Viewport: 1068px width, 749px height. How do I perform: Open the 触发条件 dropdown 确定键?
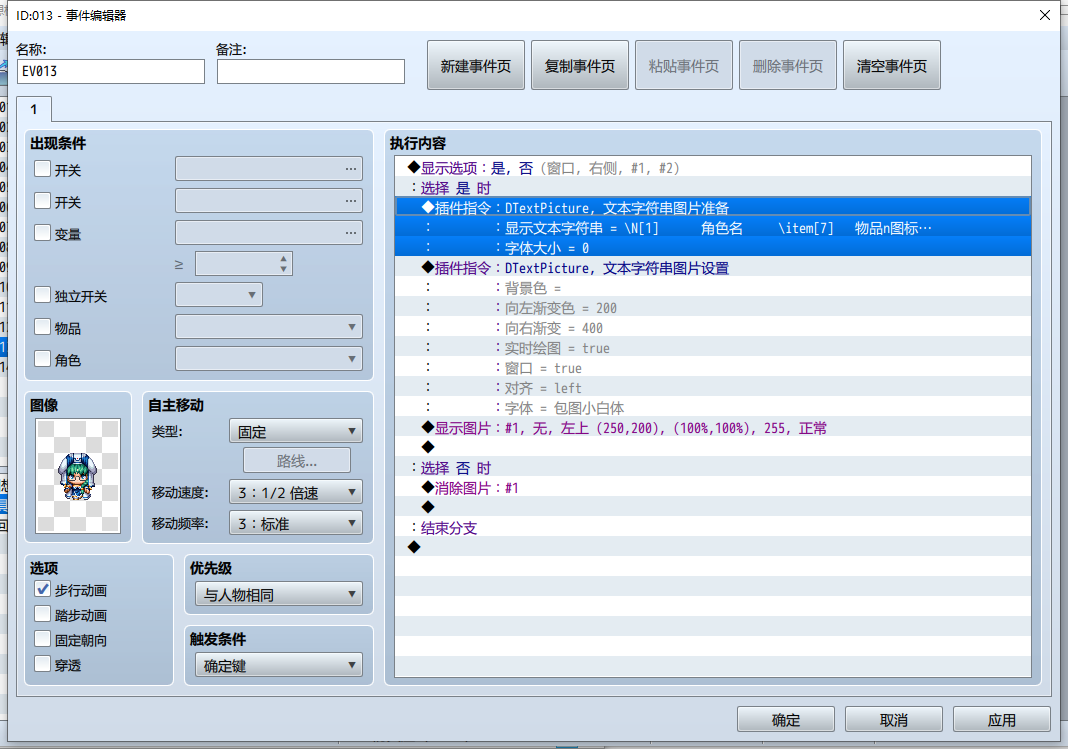pos(279,665)
